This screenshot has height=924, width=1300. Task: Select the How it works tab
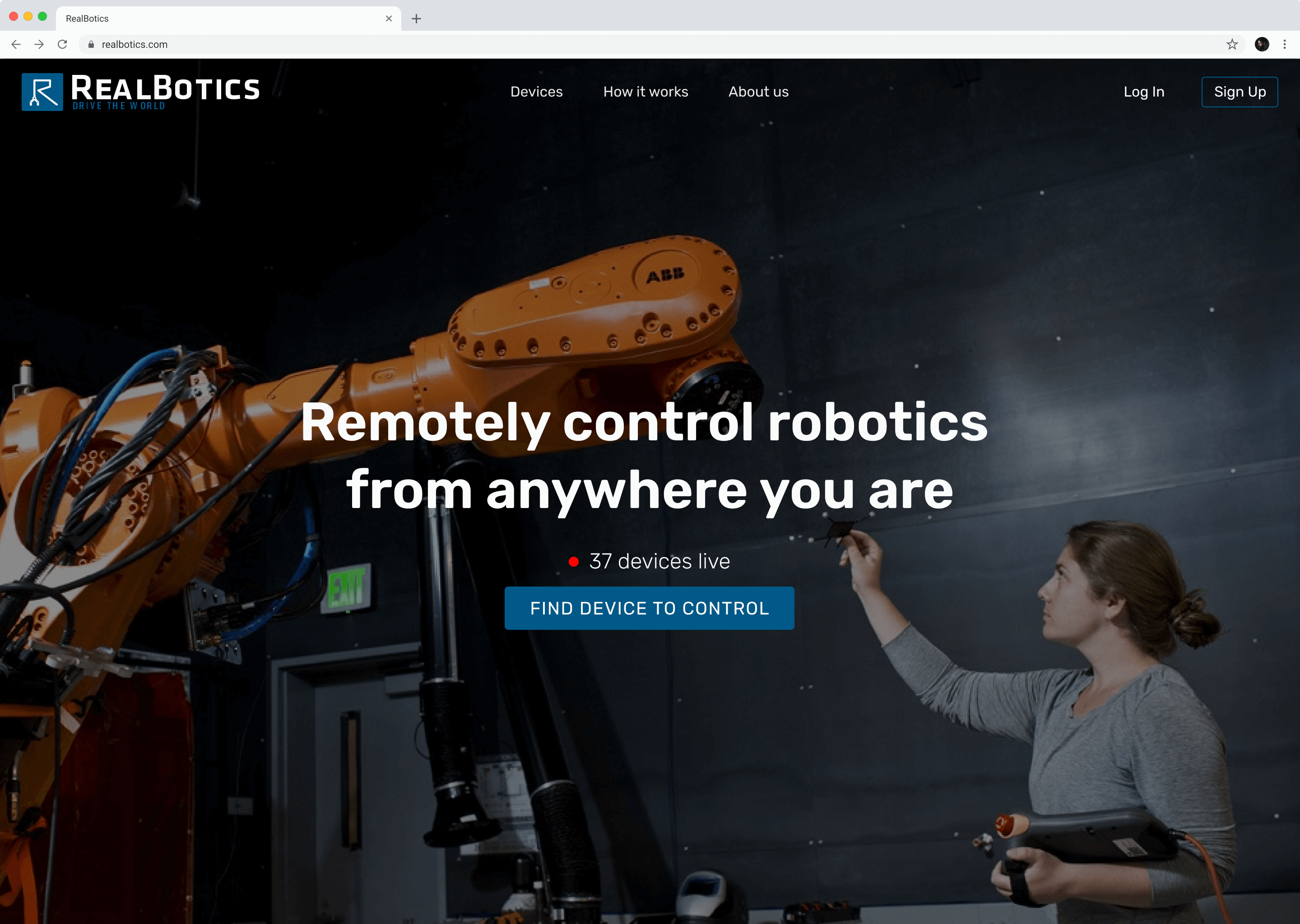tap(645, 92)
